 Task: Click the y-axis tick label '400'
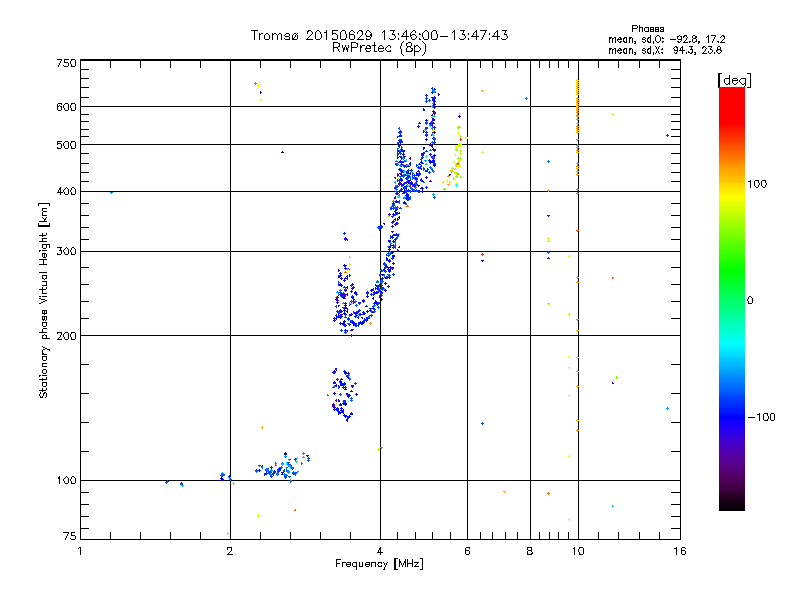tap(66, 192)
